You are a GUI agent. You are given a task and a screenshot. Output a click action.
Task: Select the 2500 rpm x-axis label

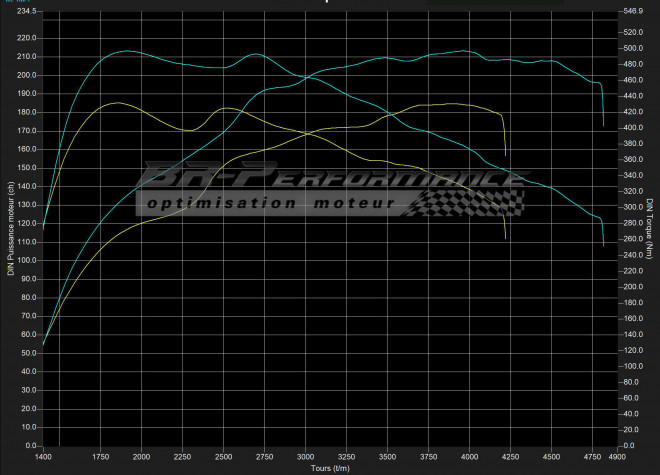point(224,456)
